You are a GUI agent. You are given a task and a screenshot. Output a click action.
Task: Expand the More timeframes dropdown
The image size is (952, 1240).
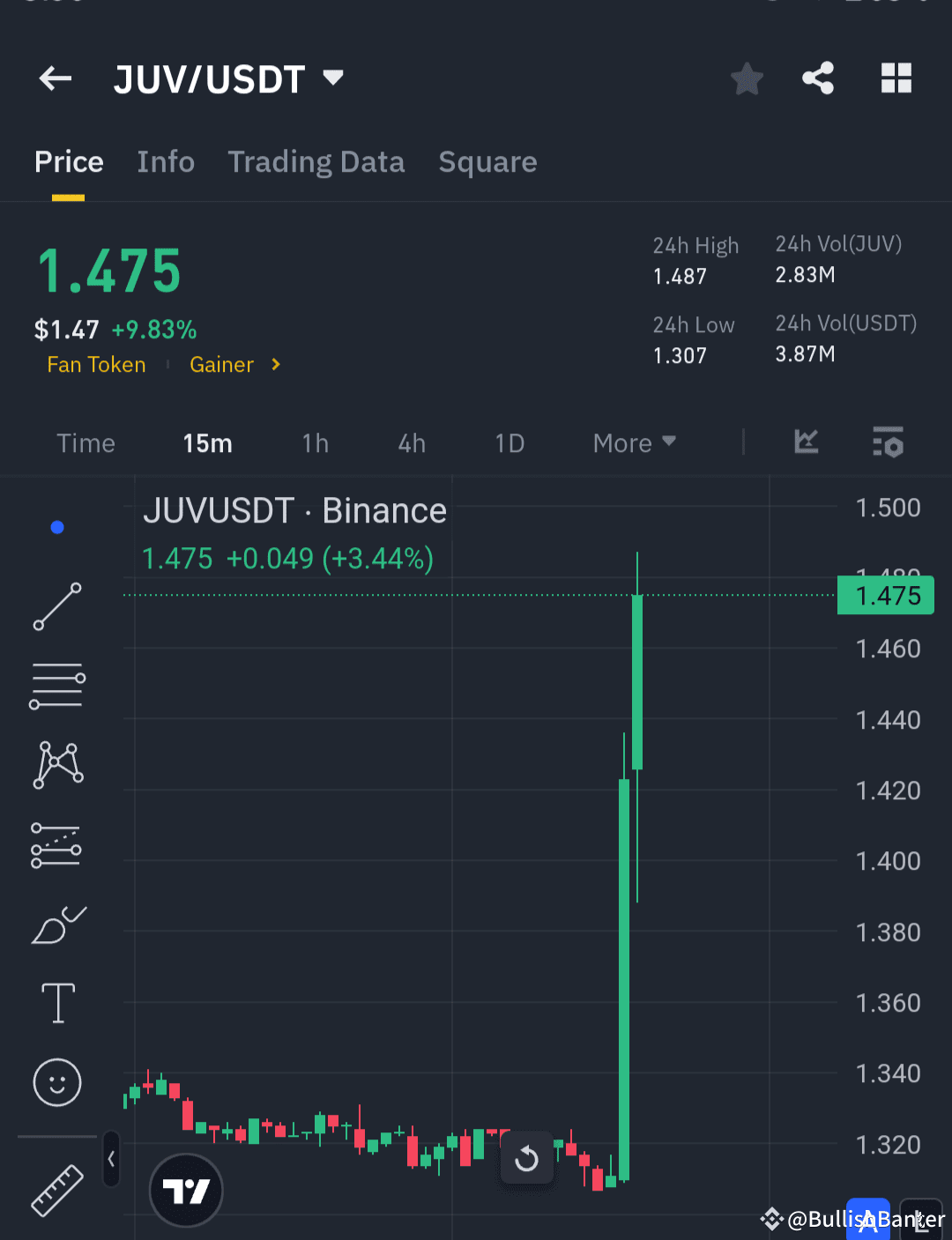(633, 443)
